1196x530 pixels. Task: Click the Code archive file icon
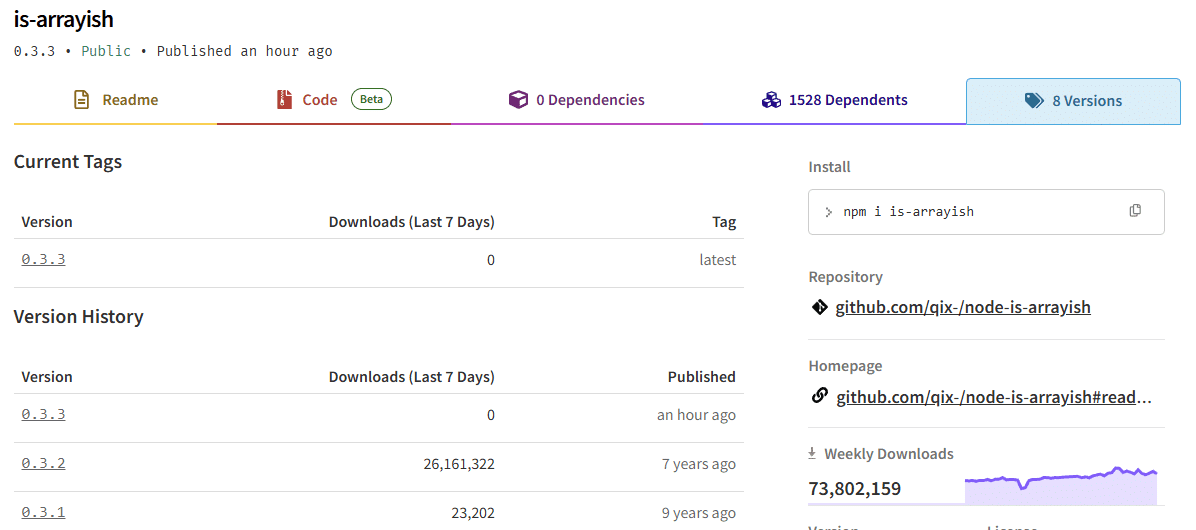click(284, 100)
